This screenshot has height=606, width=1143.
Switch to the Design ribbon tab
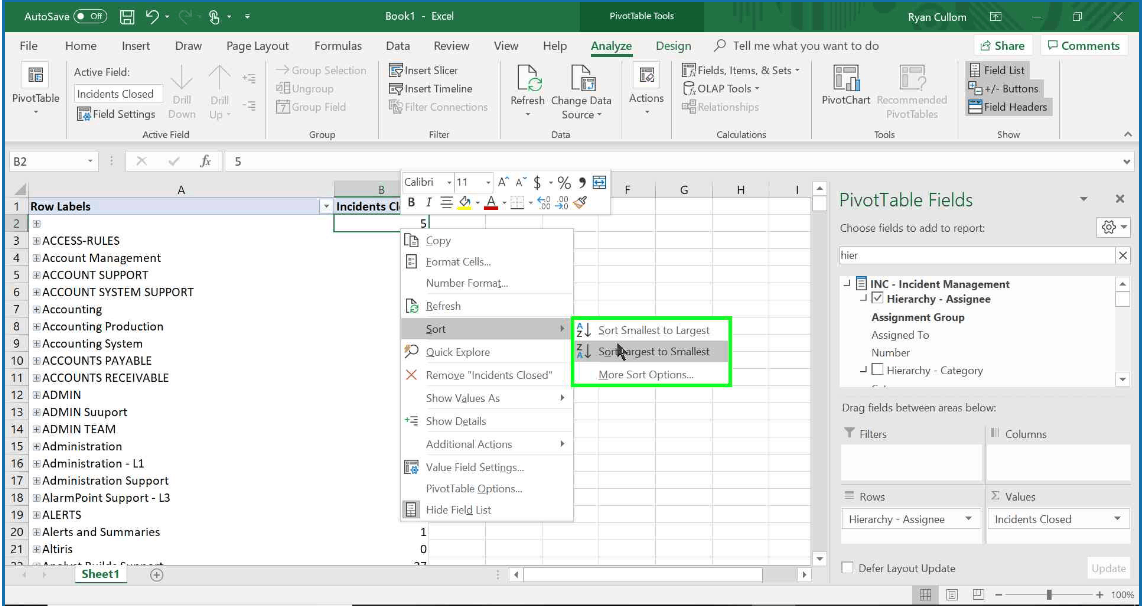pos(673,46)
